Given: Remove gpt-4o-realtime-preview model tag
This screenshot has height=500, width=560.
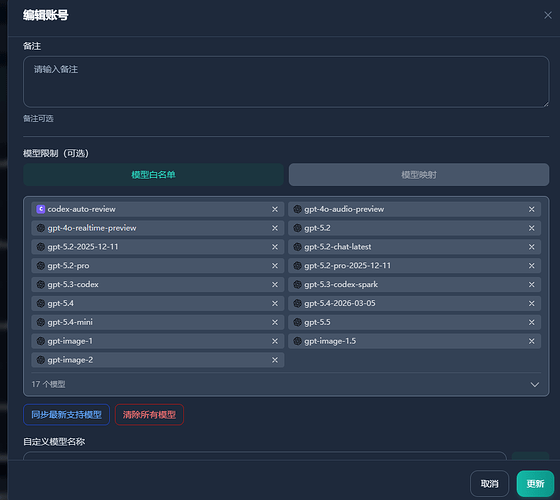Looking at the screenshot, I should click(x=275, y=228).
